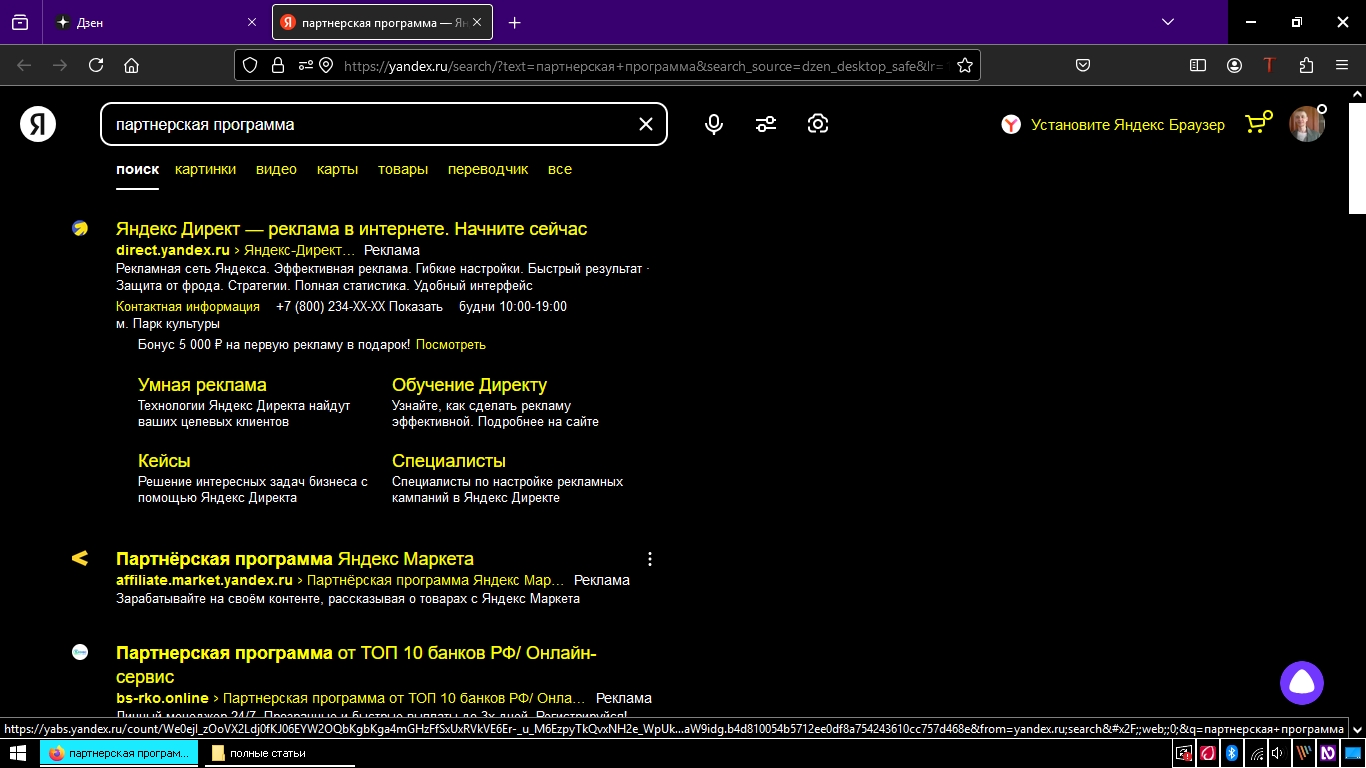The image size is (1366, 768).
Task: Open affiliate.market.yandex.ru green URL
Action: click(x=204, y=580)
